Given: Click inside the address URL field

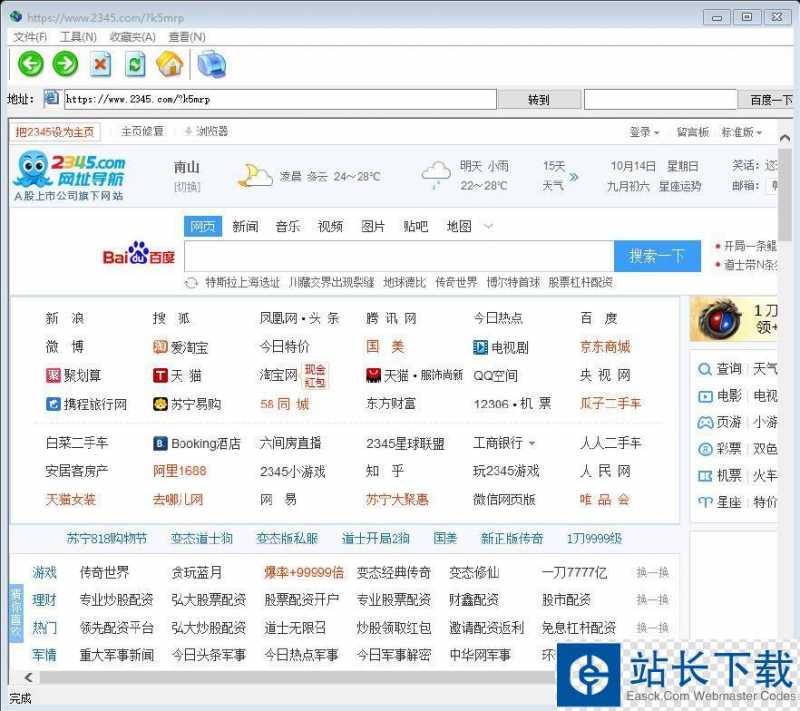Looking at the screenshot, I should click(x=280, y=99).
